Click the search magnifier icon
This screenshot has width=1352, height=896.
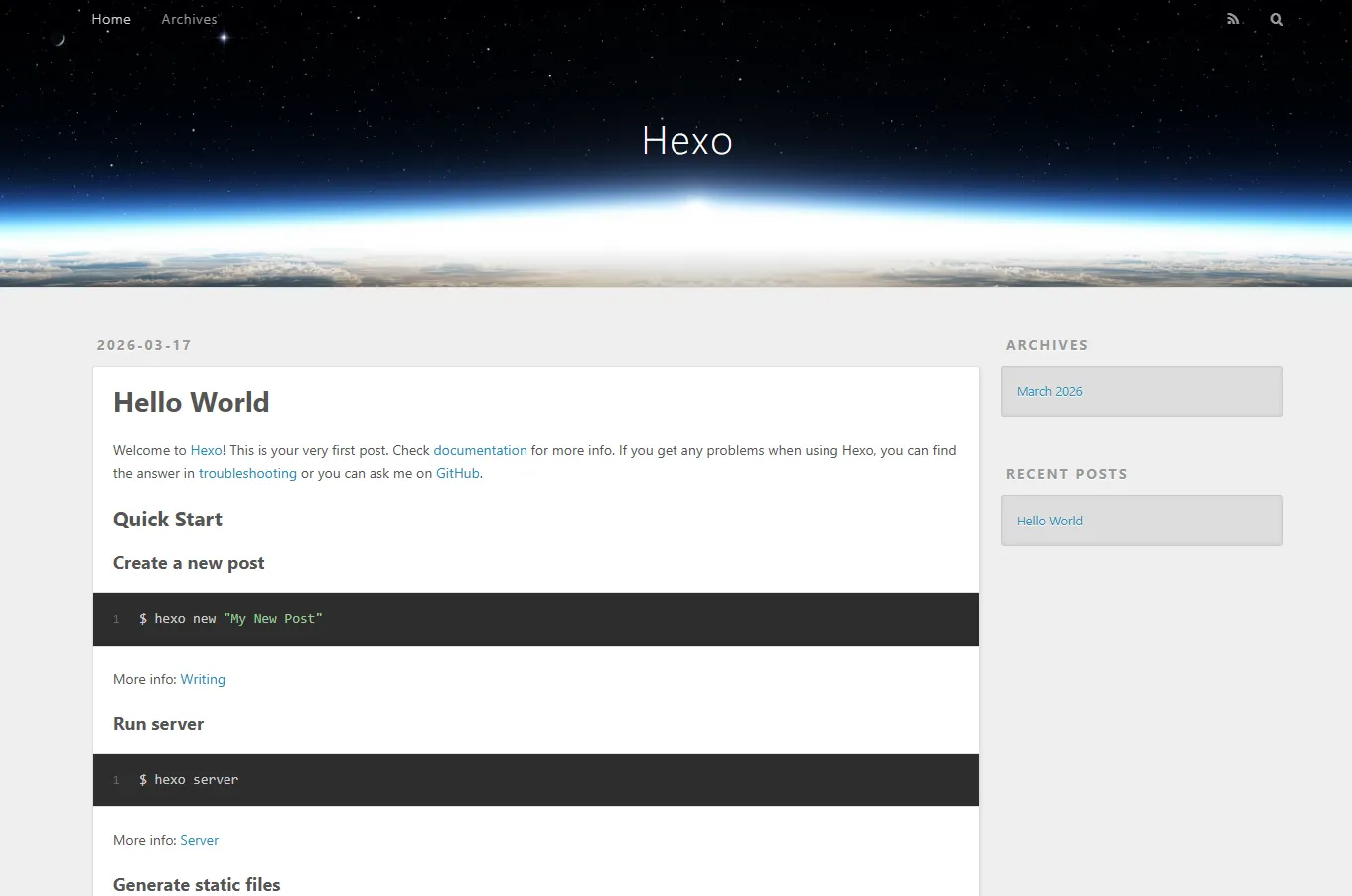[x=1277, y=19]
